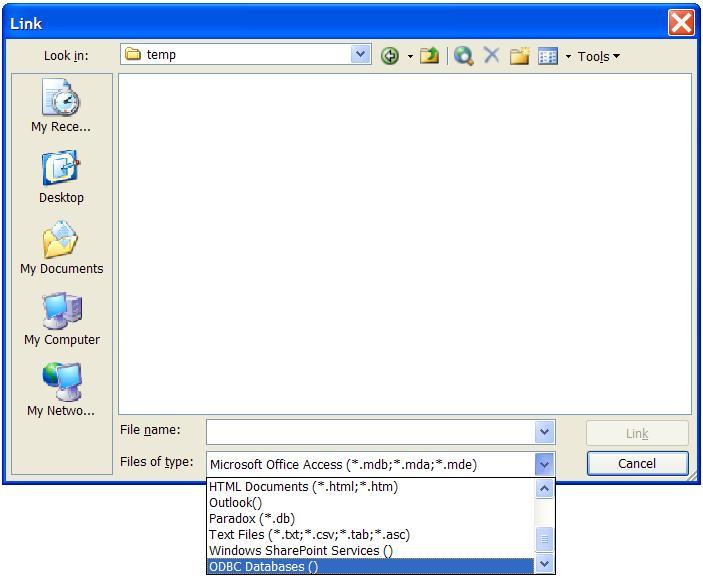703x579 pixels.
Task: Click the File name input field
Action: click(370, 432)
